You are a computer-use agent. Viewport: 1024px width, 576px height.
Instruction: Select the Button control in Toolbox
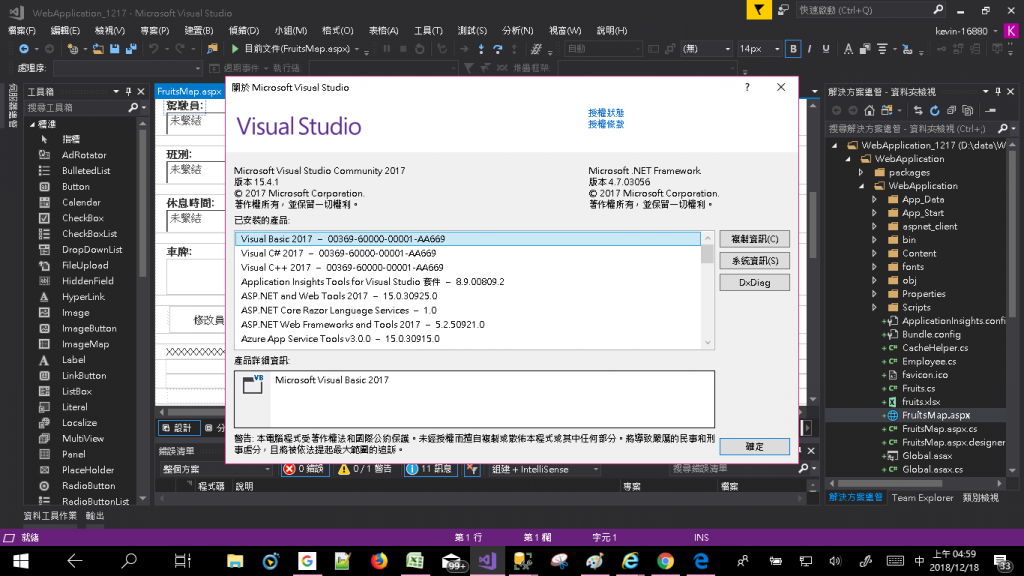(76, 186)
